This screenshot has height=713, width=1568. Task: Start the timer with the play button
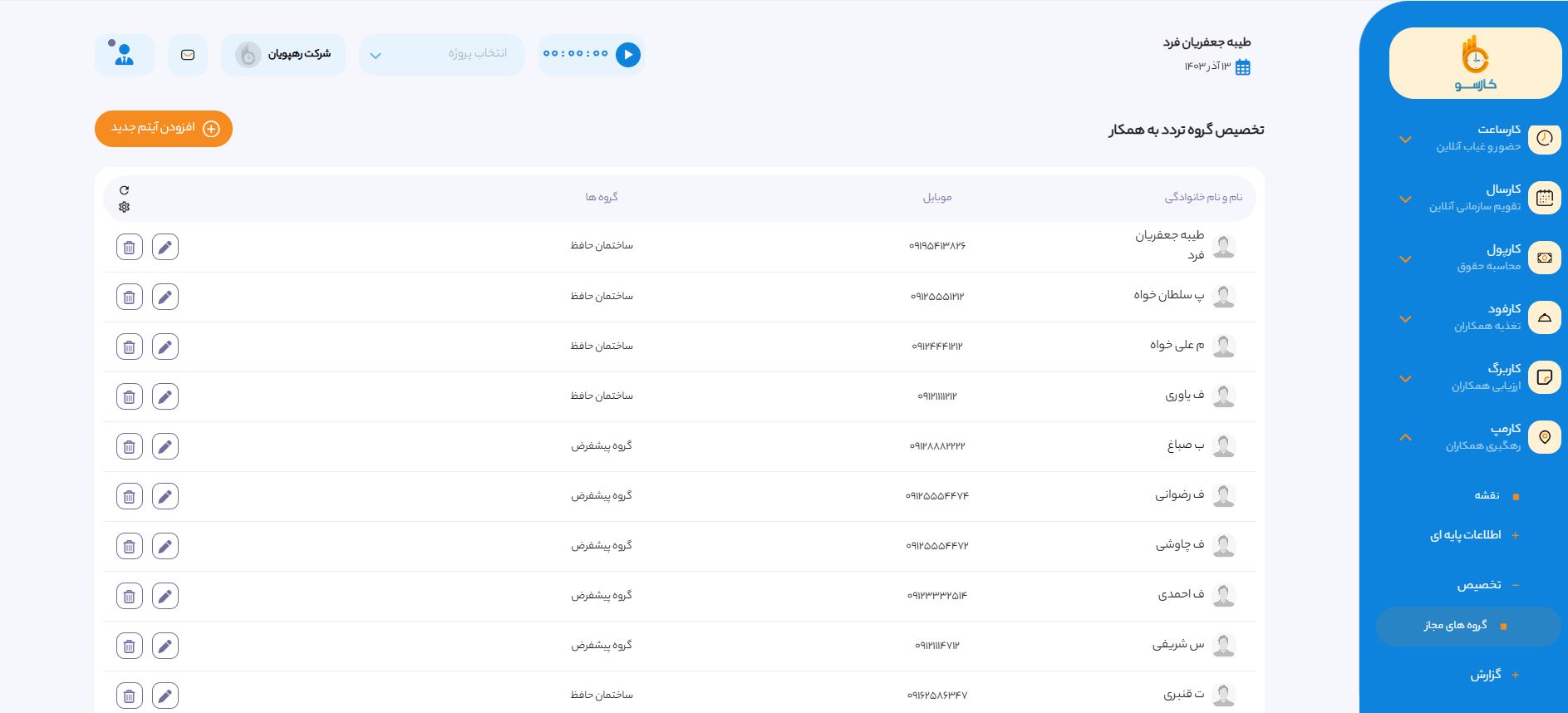[628, 55]
